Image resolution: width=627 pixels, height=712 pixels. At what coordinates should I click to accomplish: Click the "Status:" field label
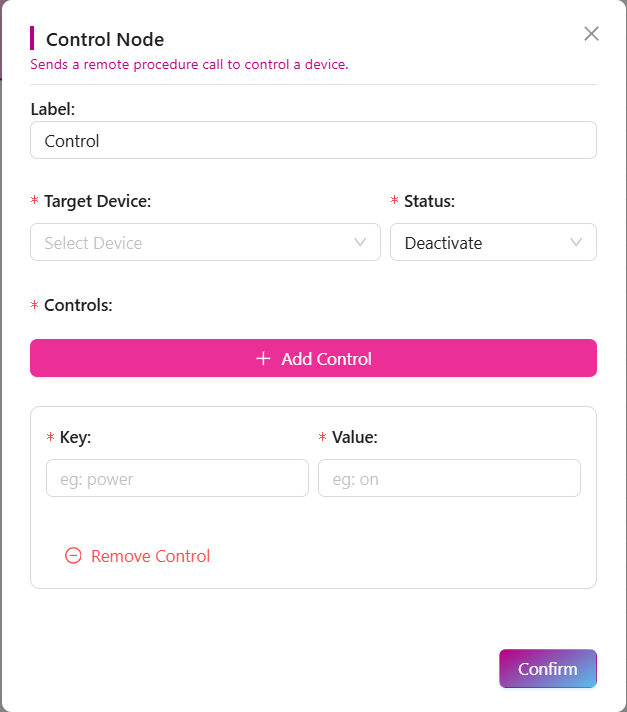(429, 201)
